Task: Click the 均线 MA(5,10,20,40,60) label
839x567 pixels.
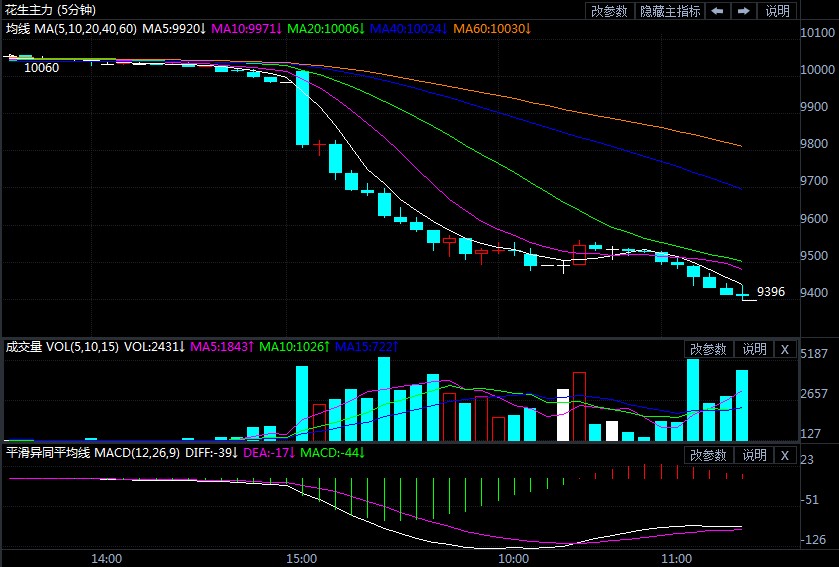Action: [71, 29]
